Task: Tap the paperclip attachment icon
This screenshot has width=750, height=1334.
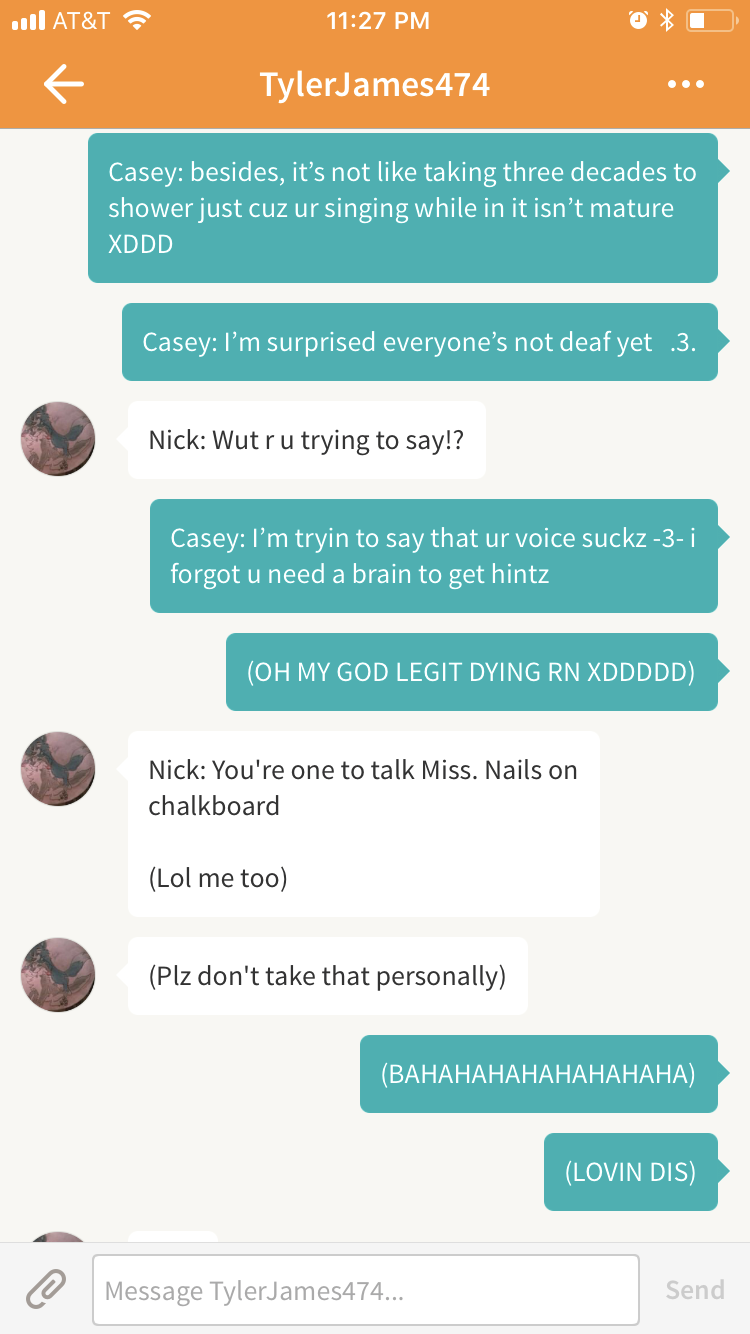Action: [x=46, y=1289]
